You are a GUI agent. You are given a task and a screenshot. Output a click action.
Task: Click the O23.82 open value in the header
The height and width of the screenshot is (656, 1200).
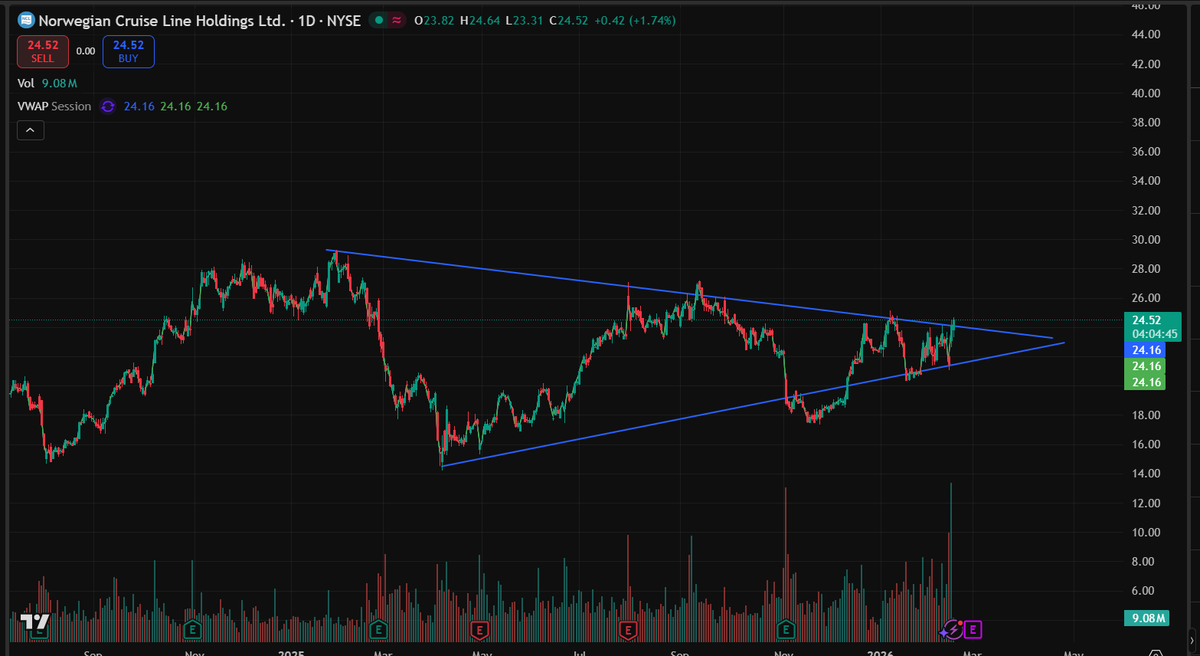435,20
